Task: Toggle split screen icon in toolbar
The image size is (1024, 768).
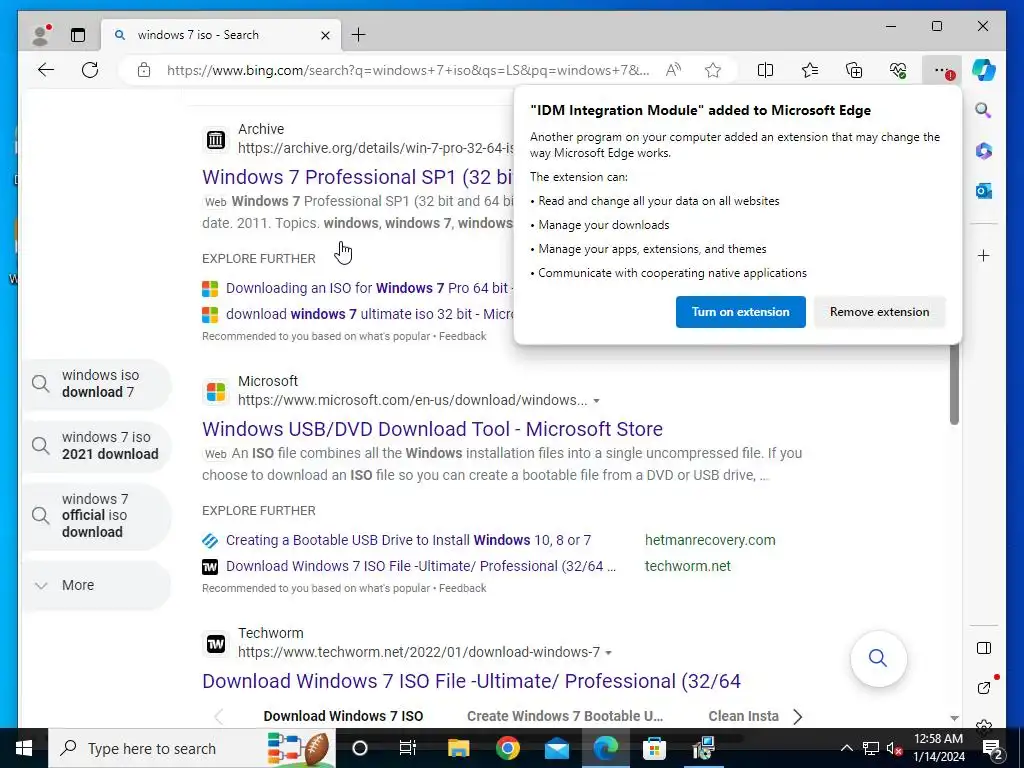Action: (x=765, y=70)
